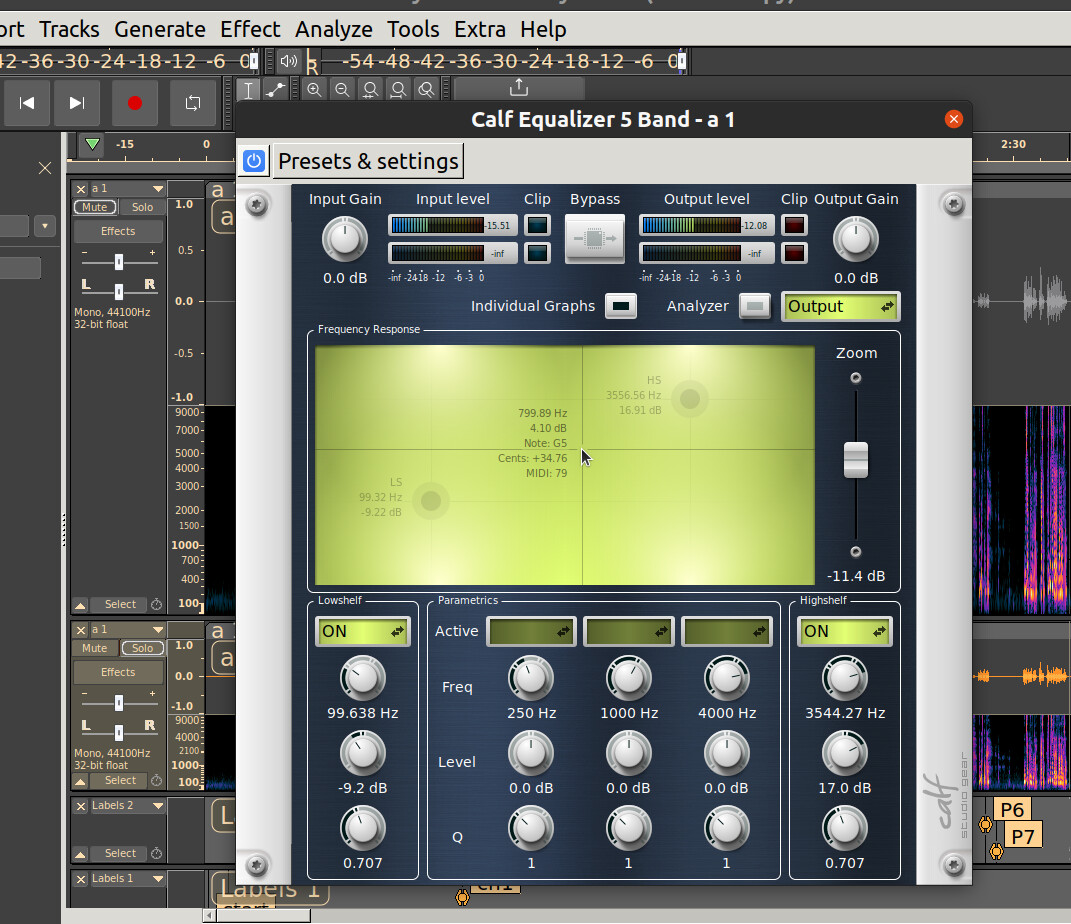This screenshot has height=924, width=1071.
Task: Click Select on the Labels 2 track
Action: tap(120, 854)
